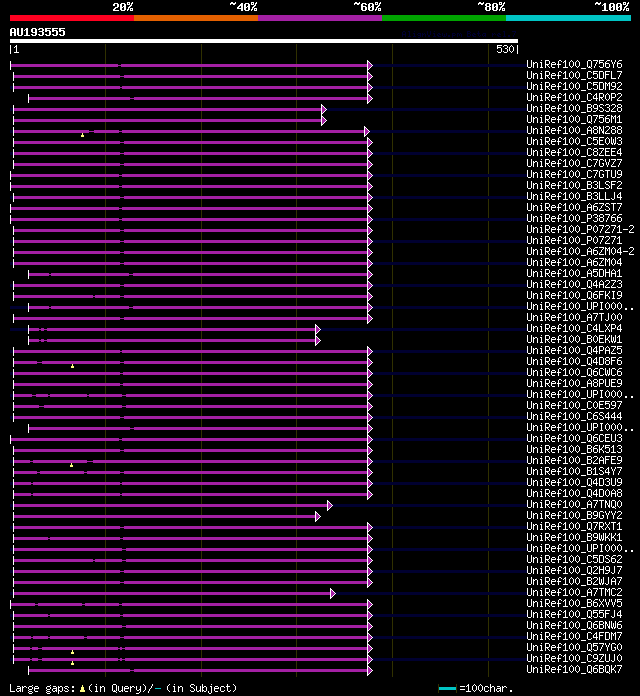Select the UniRef100_C6S444 label
The width and height of the screenshot is (640, 696).
(574, 416)
